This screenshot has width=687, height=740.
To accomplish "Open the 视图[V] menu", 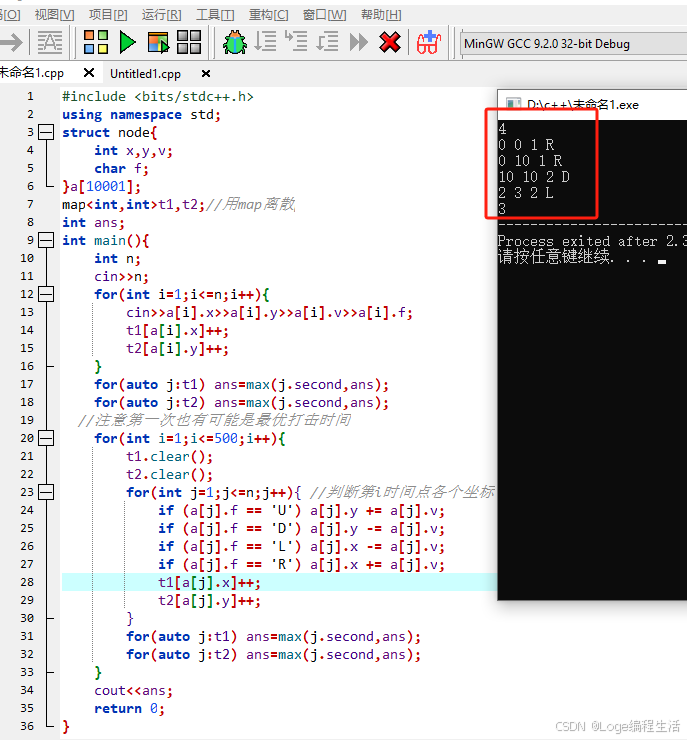I will click(54, 15).
